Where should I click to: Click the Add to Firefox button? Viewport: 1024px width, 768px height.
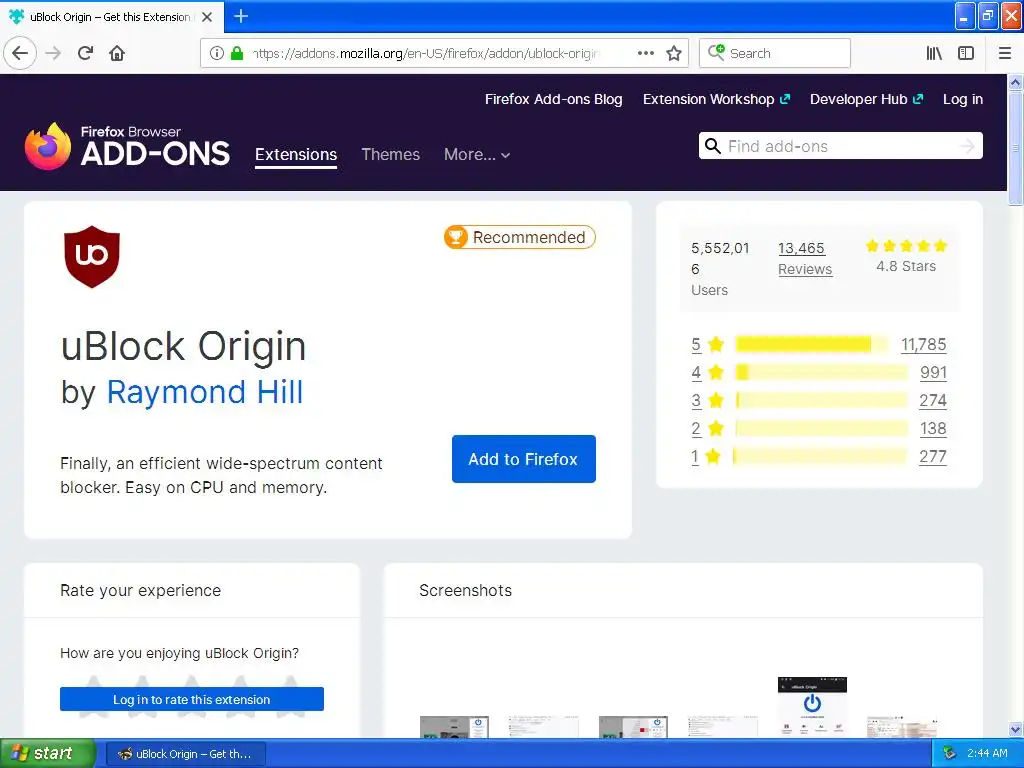[x=523, y=459]
